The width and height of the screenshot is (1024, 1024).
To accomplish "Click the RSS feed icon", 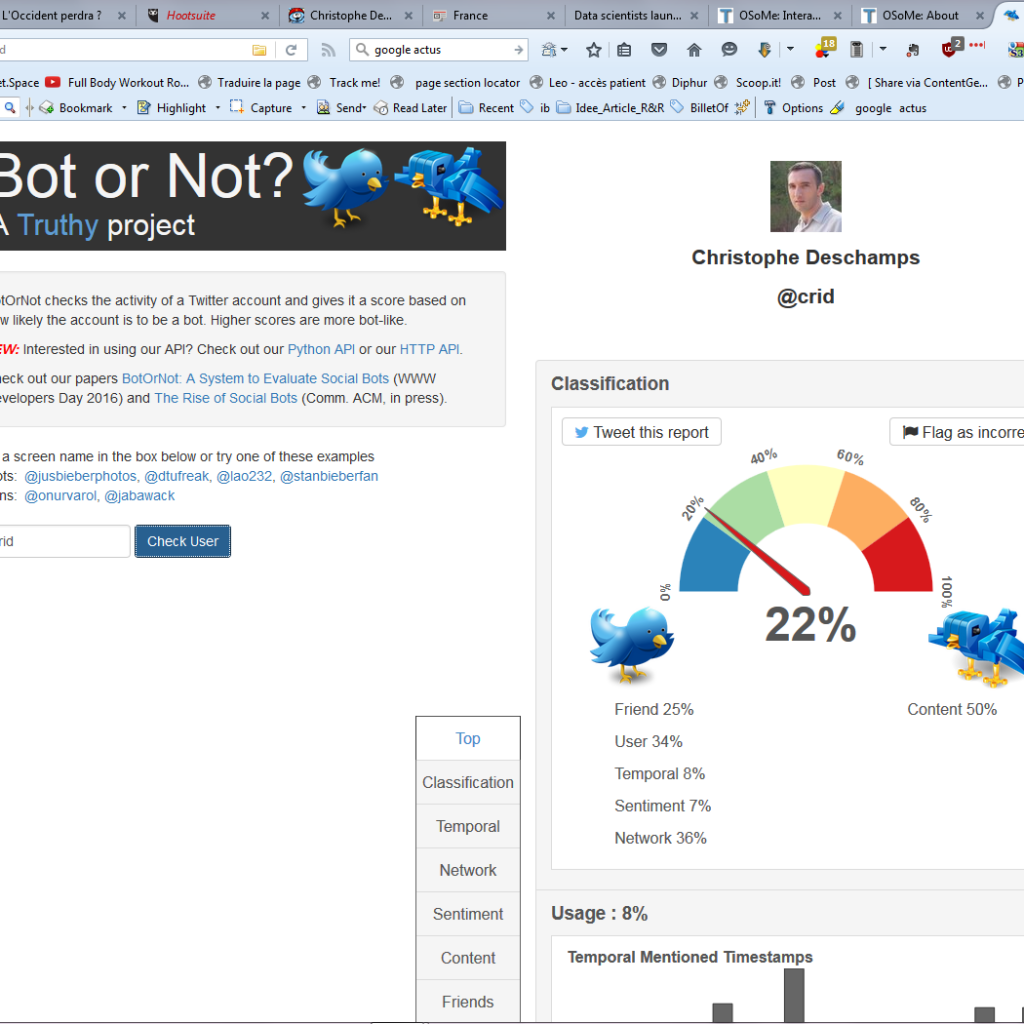I will point(328,50).
